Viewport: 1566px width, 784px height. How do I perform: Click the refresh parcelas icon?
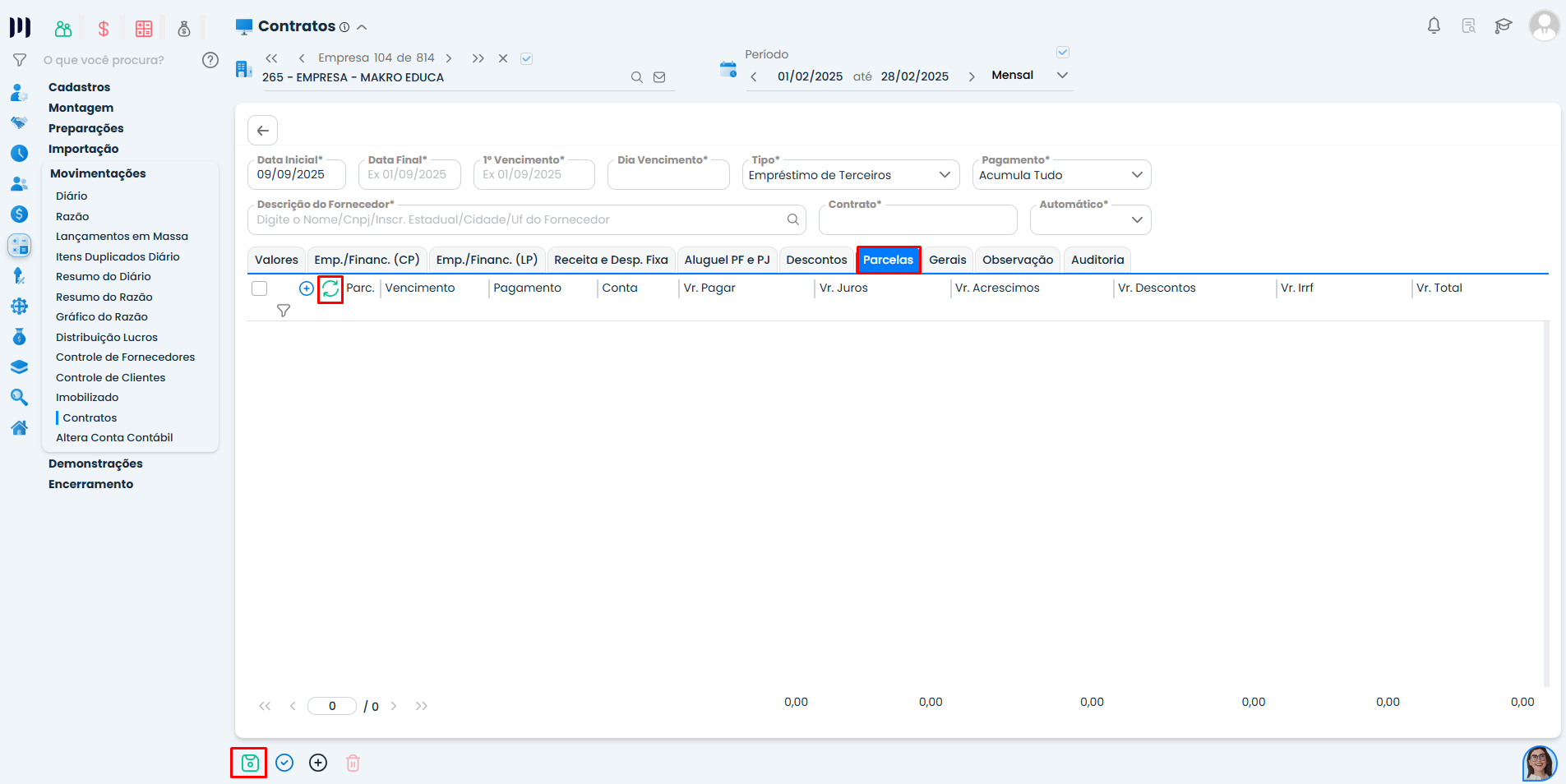click(330, 288)
